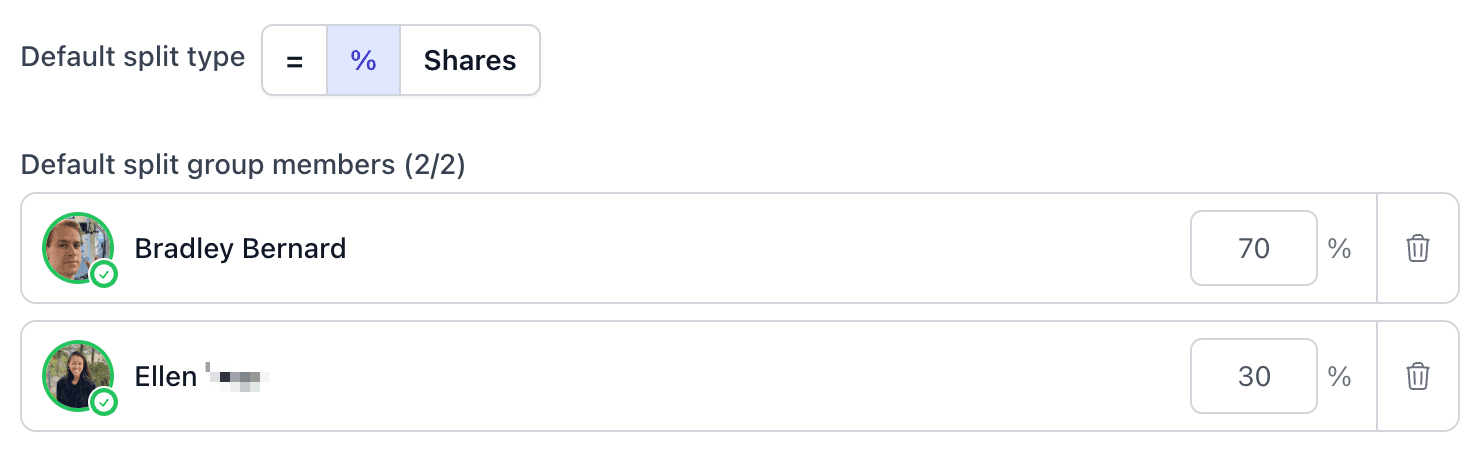Click green check badge on Ellen's avatar

pos(104,402)
